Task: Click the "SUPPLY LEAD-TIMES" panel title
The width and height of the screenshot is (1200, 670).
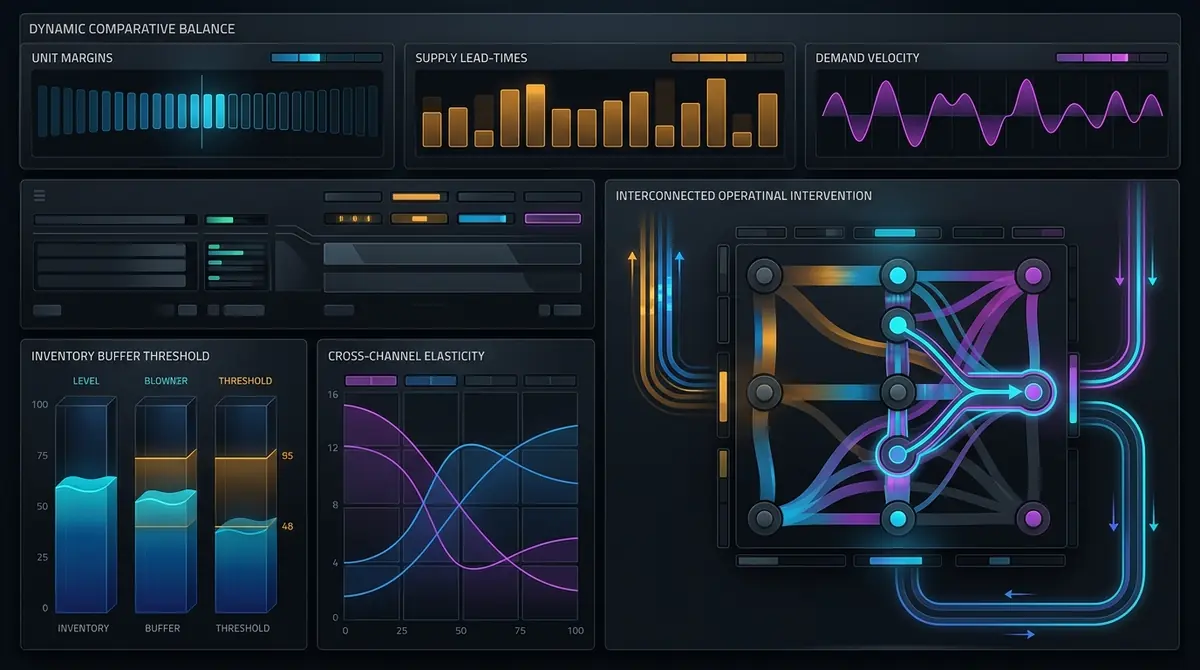Action: tap(469, 58)
